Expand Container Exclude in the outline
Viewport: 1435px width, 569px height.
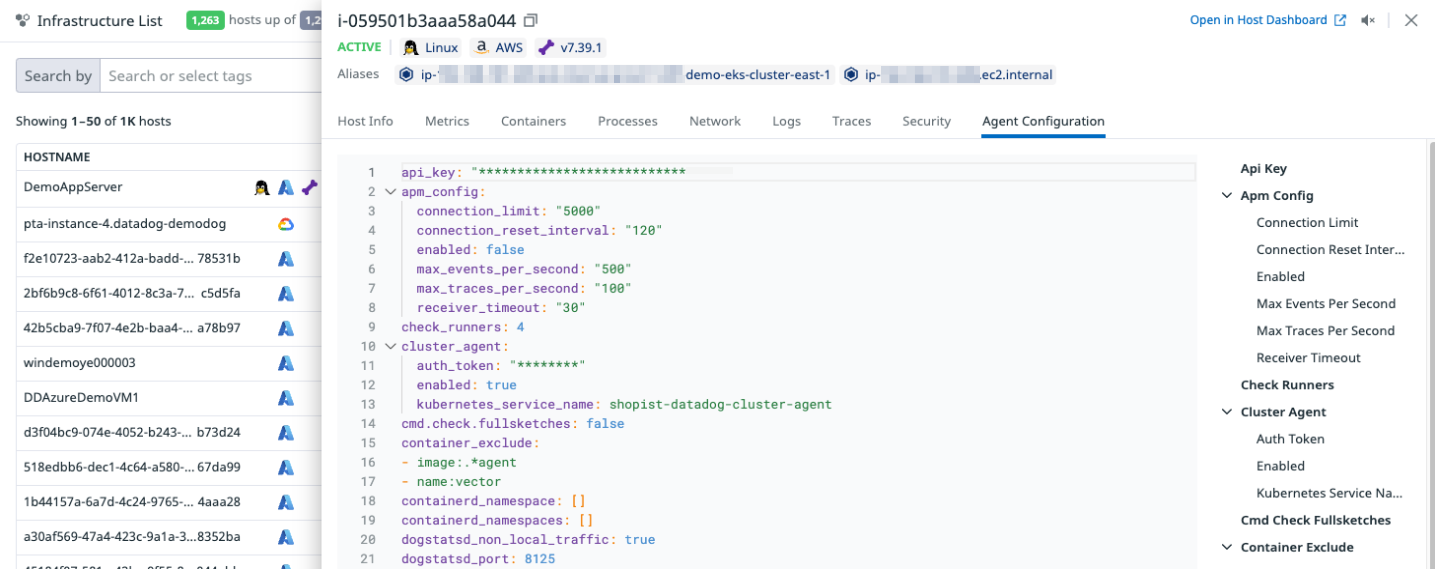[1227, 547]
